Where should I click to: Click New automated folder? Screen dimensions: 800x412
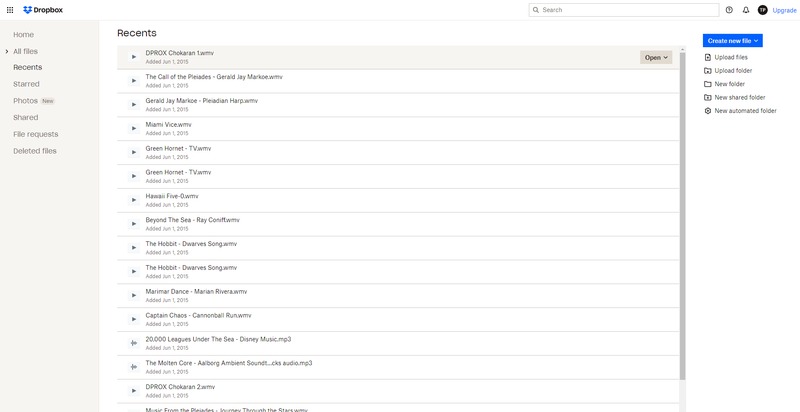(x=745, y=110)
